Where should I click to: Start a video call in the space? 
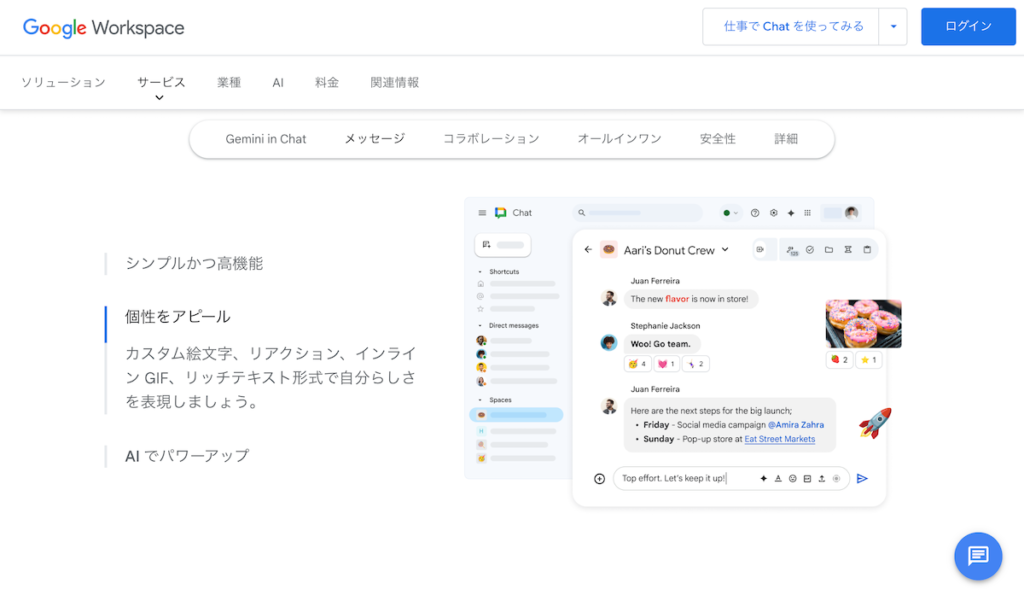[760, 250]
